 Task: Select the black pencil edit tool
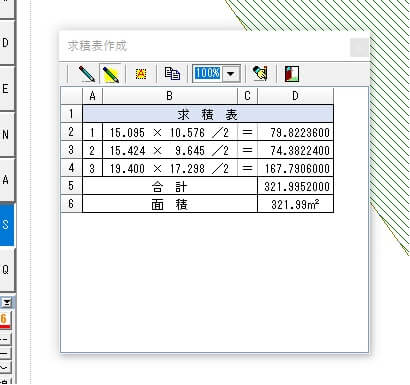[x=87, y=73]
